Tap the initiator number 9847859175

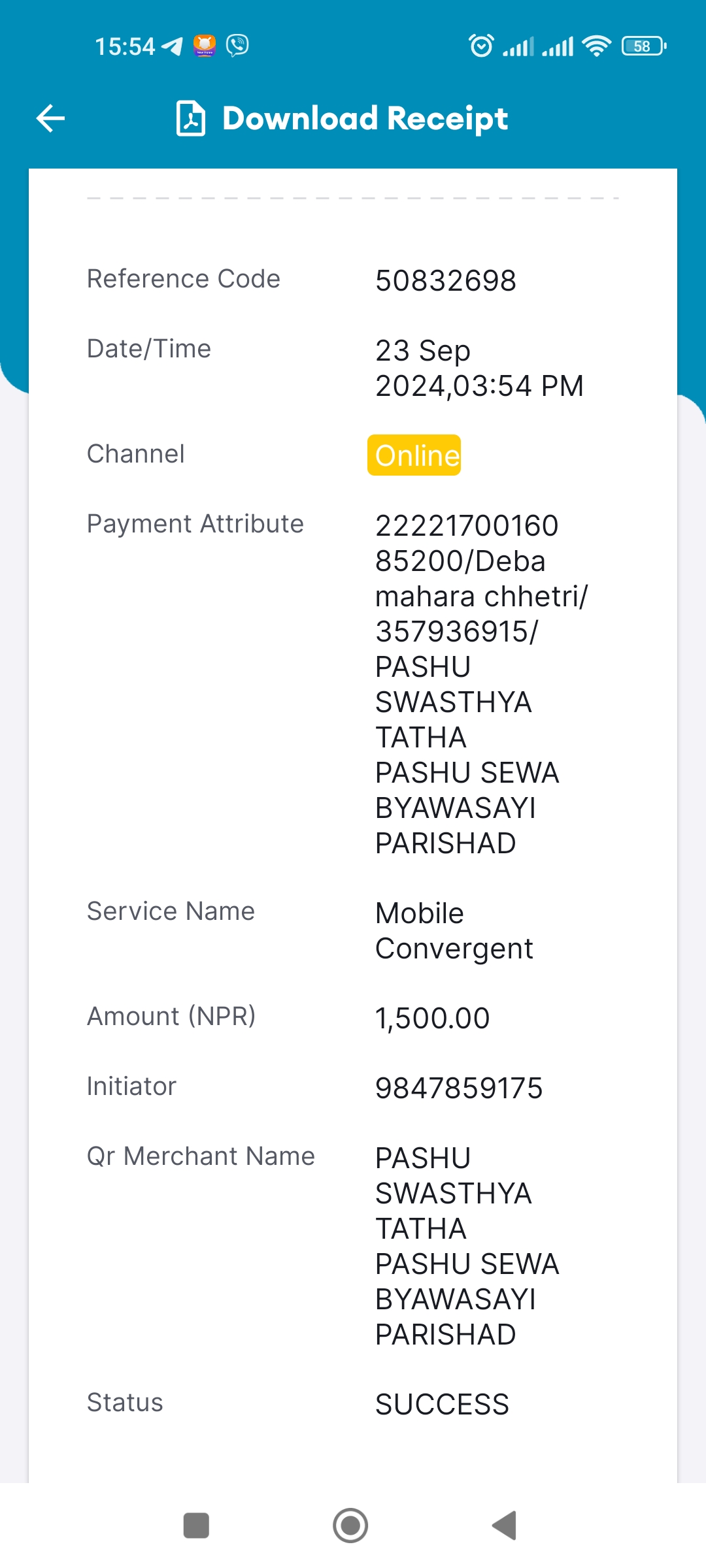click(x=459, y=1088)
